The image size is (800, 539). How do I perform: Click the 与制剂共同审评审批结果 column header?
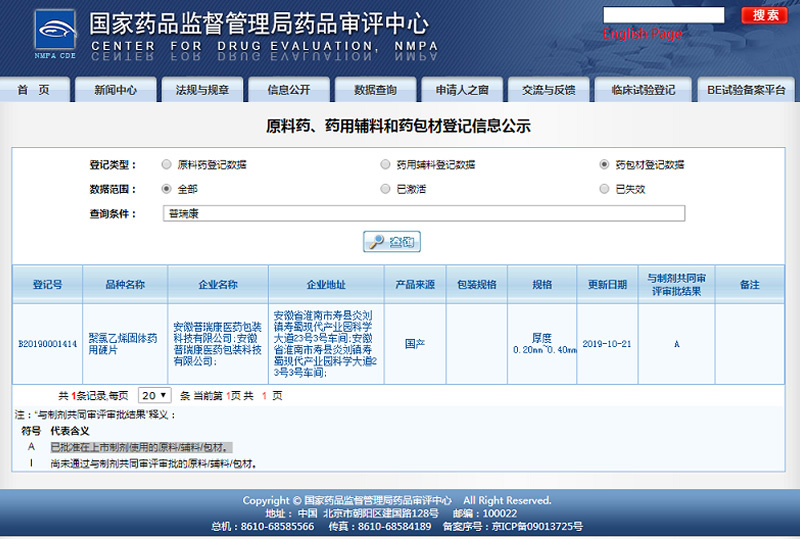pyautogui.click(x=677, y=284)
